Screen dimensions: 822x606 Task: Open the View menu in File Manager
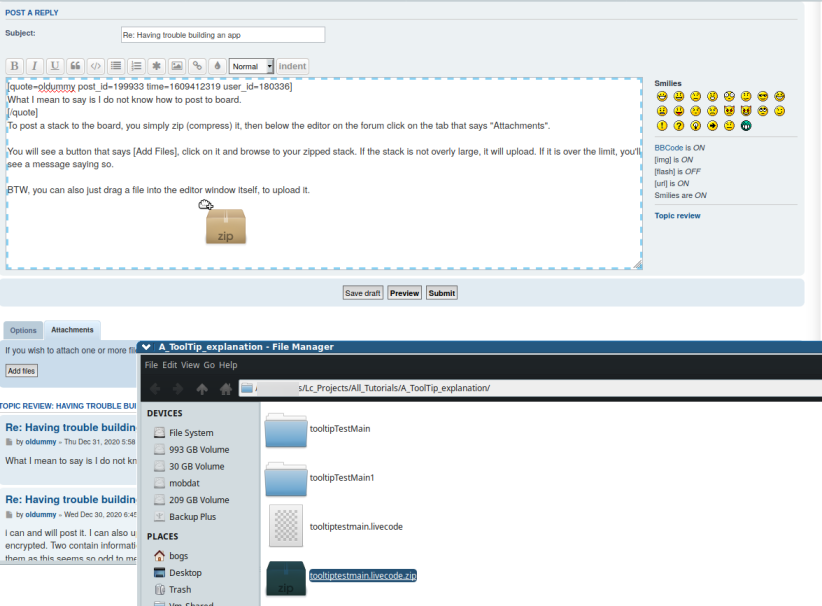(190, 365)
